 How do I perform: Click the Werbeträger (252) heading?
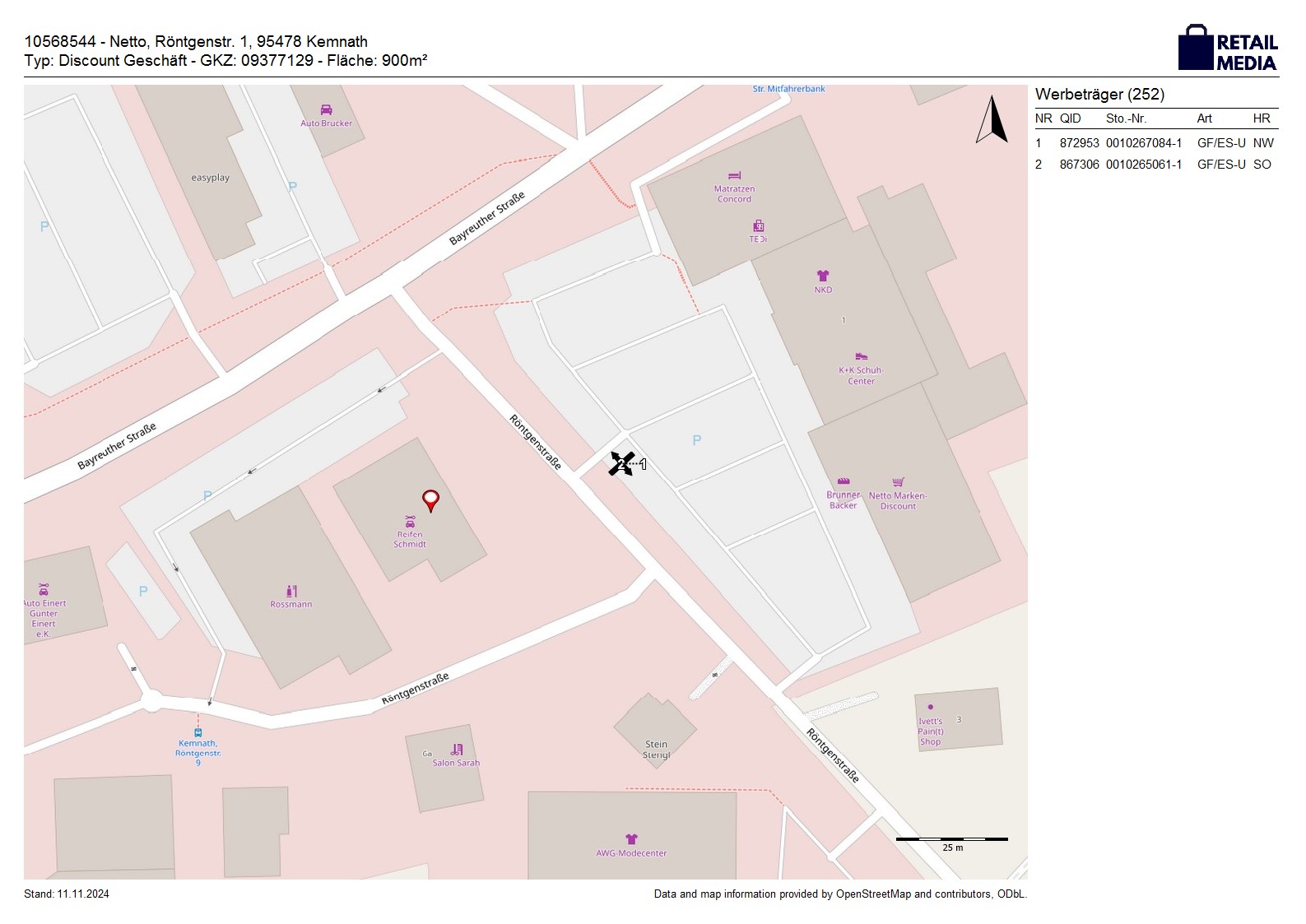[x=1099, y=95]
